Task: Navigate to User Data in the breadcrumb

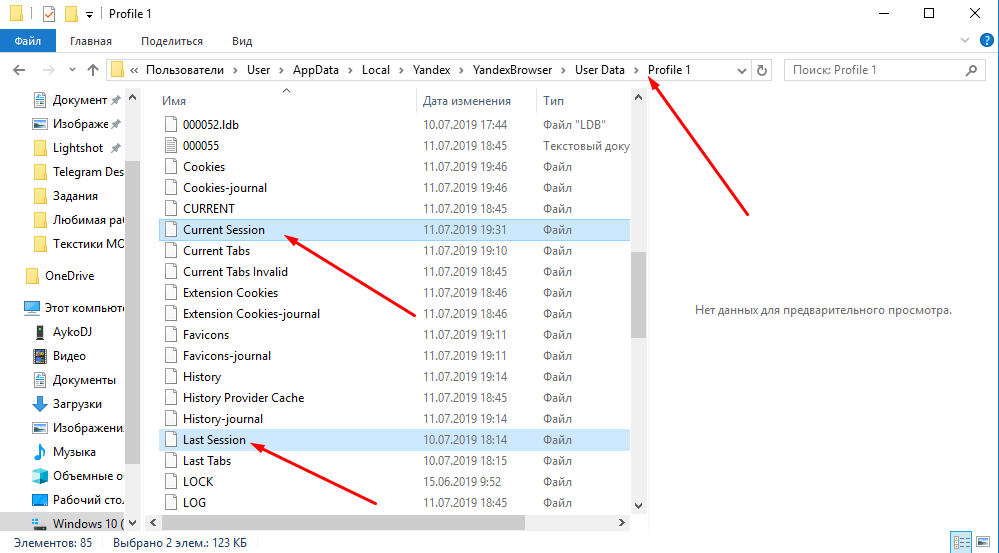Action: coord(599,70)
